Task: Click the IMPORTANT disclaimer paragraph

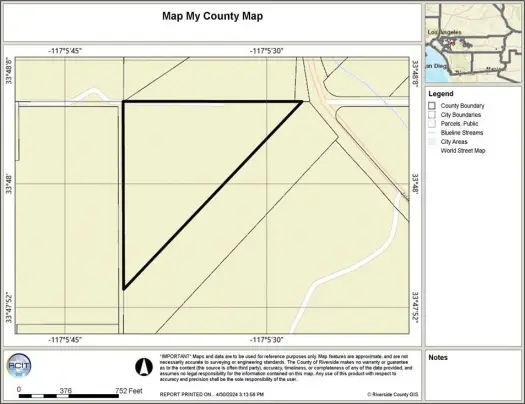Action: click(286, 368)
